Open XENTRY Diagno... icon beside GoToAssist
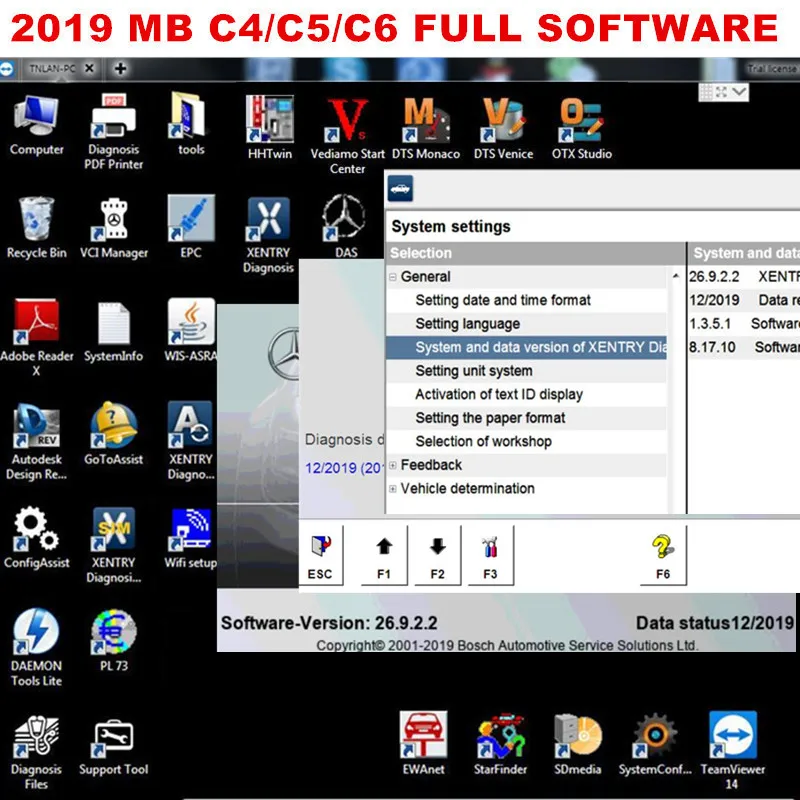 pyautogui.click(x=191, y=426)
